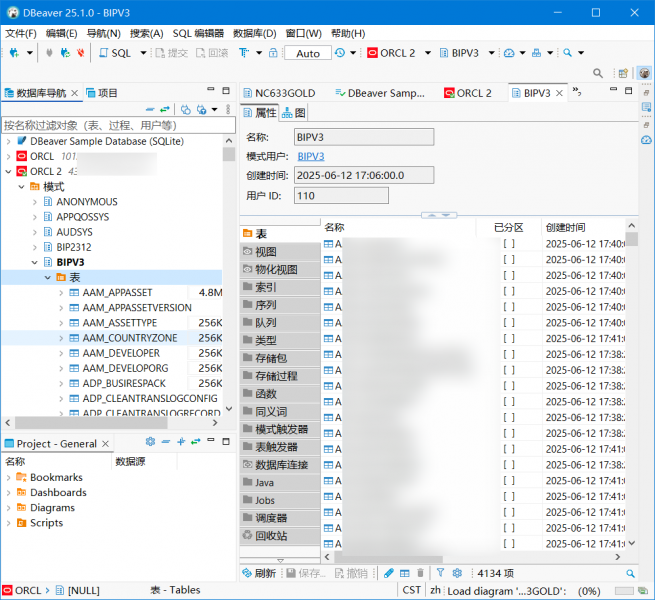This screenshot has width=655, height=600.
Task: Click the create table icon in bottom toolbar
Action: coord(404,573)
